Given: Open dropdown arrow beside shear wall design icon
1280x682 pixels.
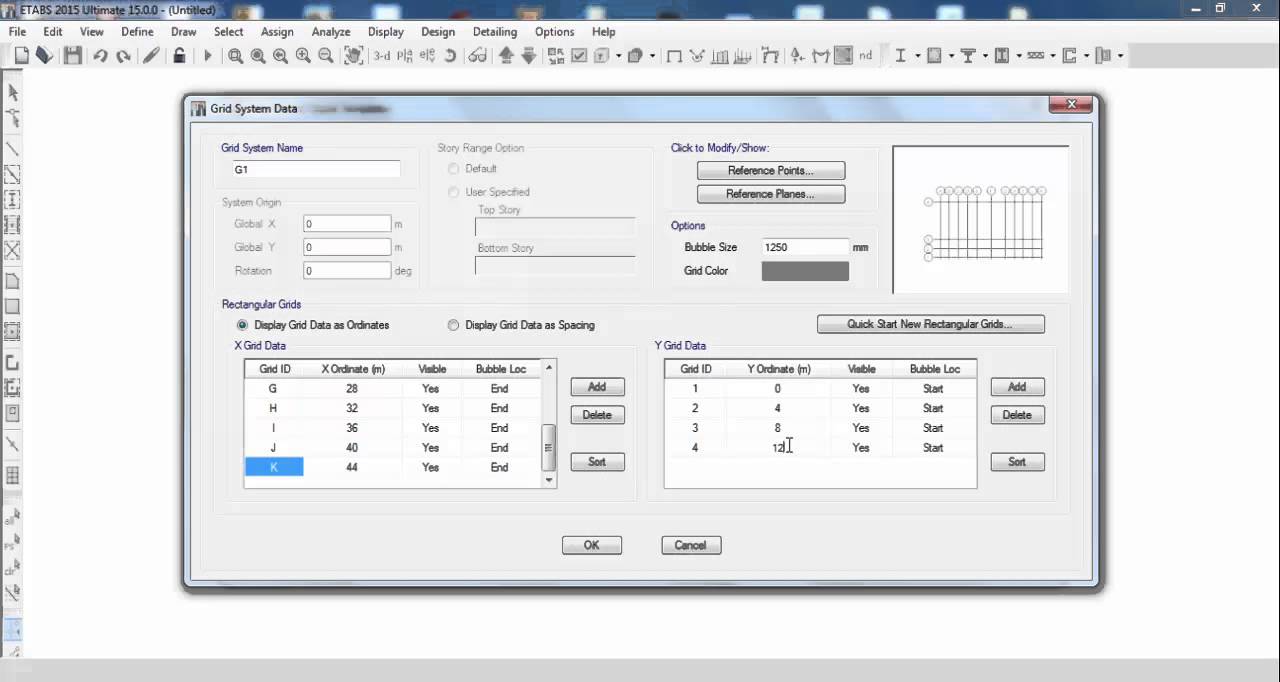Looking at the screenshot, I should point(1087,56).
